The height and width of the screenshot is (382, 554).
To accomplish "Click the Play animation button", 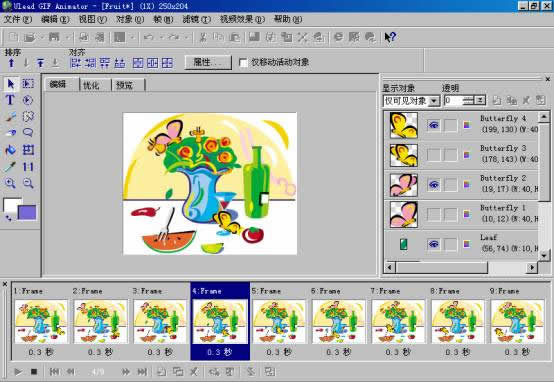I will (x=18, y=372).
